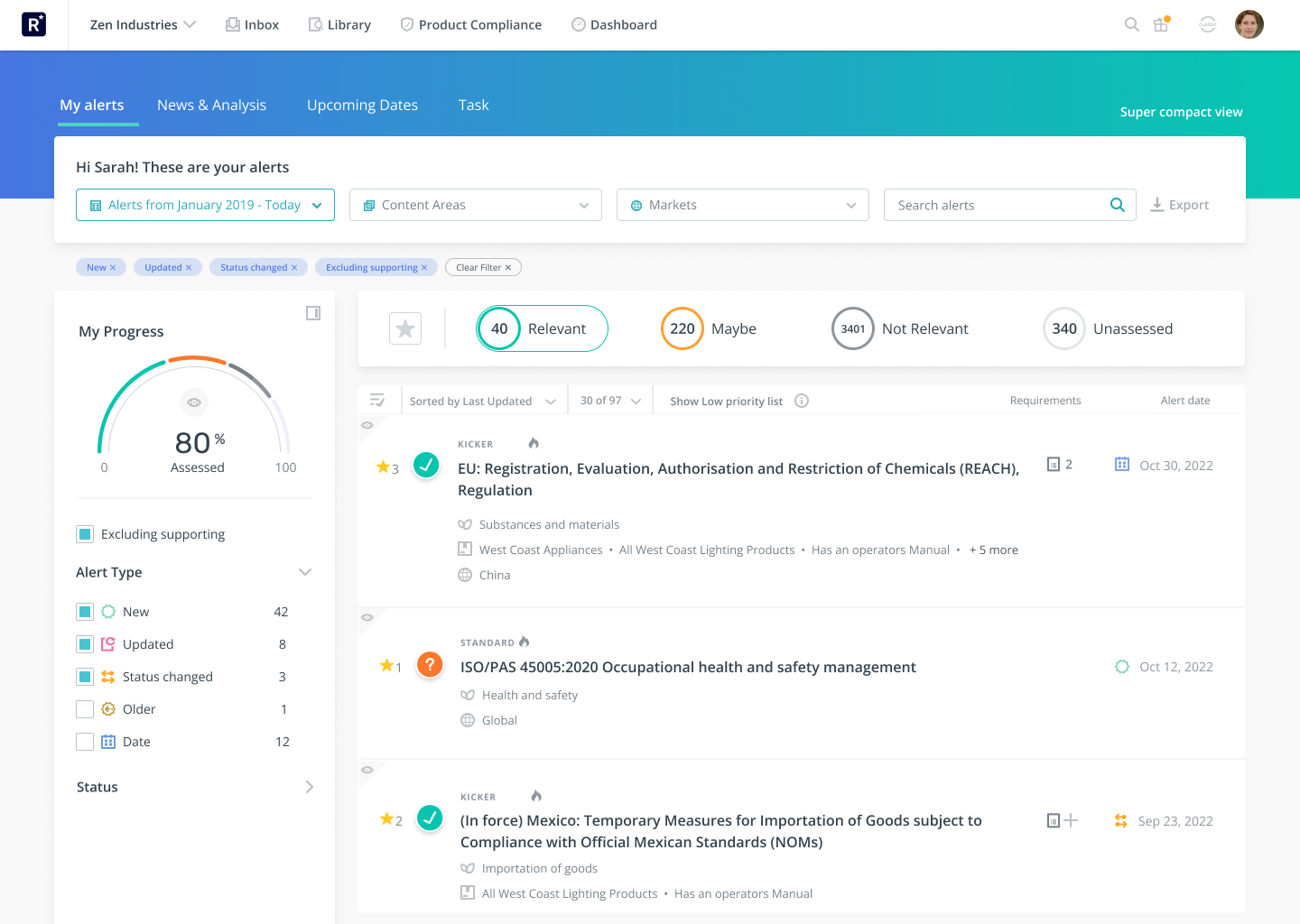Select the 220 Maybe filter
Viewport: 1300px width, 924px height.
pyautogui.click(x=709, y=328)
